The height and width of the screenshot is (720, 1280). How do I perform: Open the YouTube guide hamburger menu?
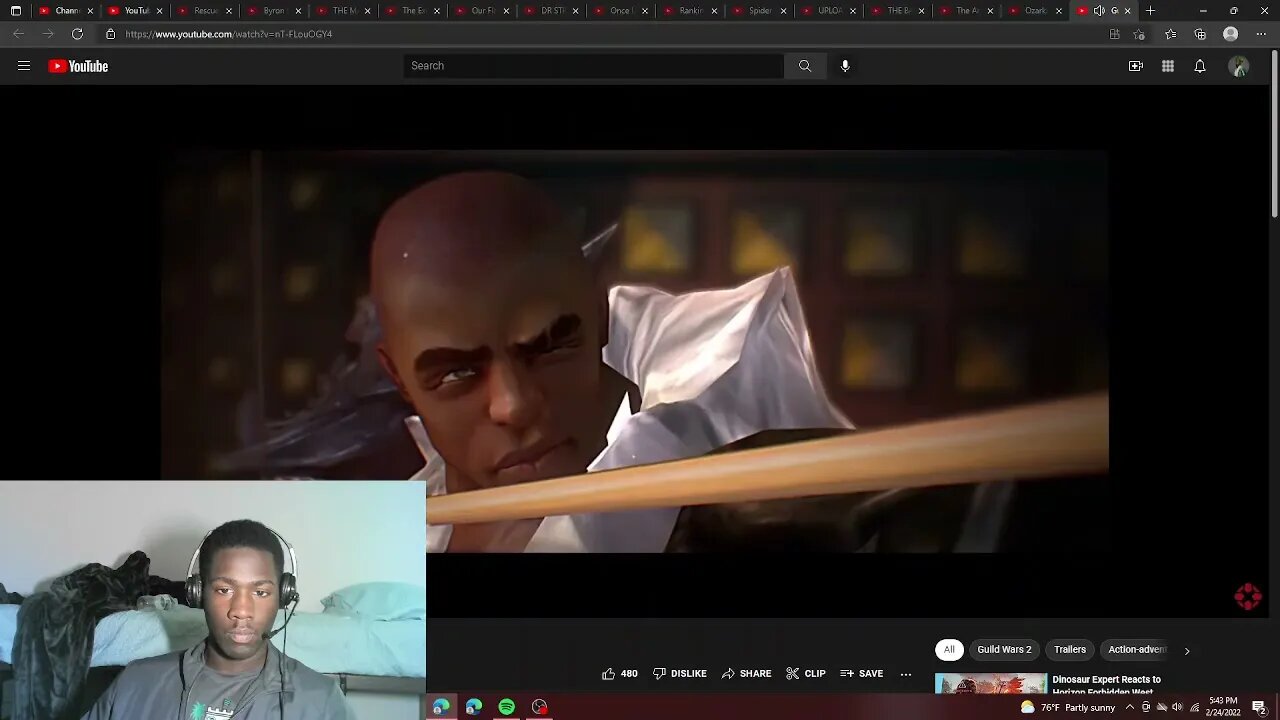click(x=24, y=66)
